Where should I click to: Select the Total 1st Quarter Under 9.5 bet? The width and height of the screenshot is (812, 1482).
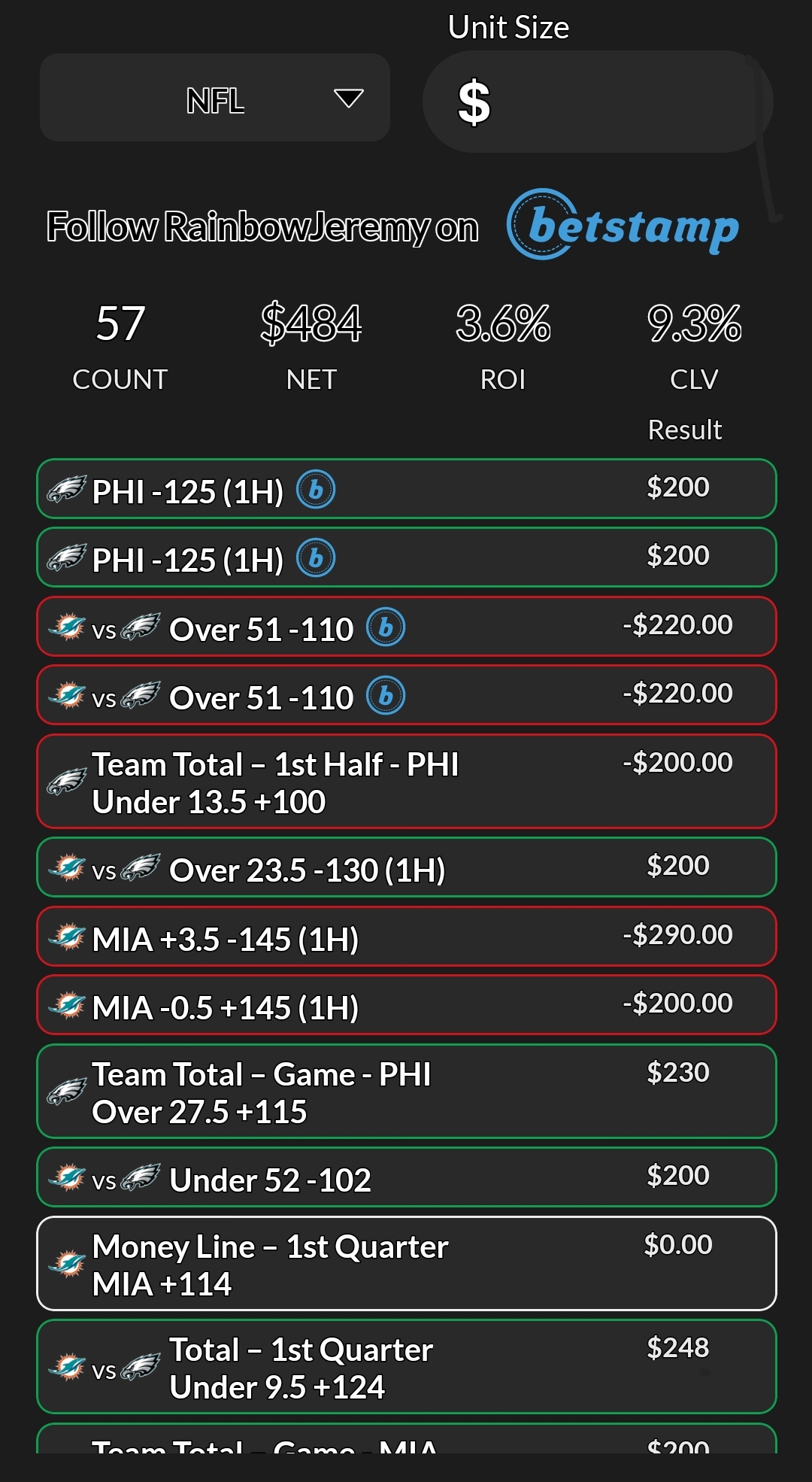point(406,1367)
